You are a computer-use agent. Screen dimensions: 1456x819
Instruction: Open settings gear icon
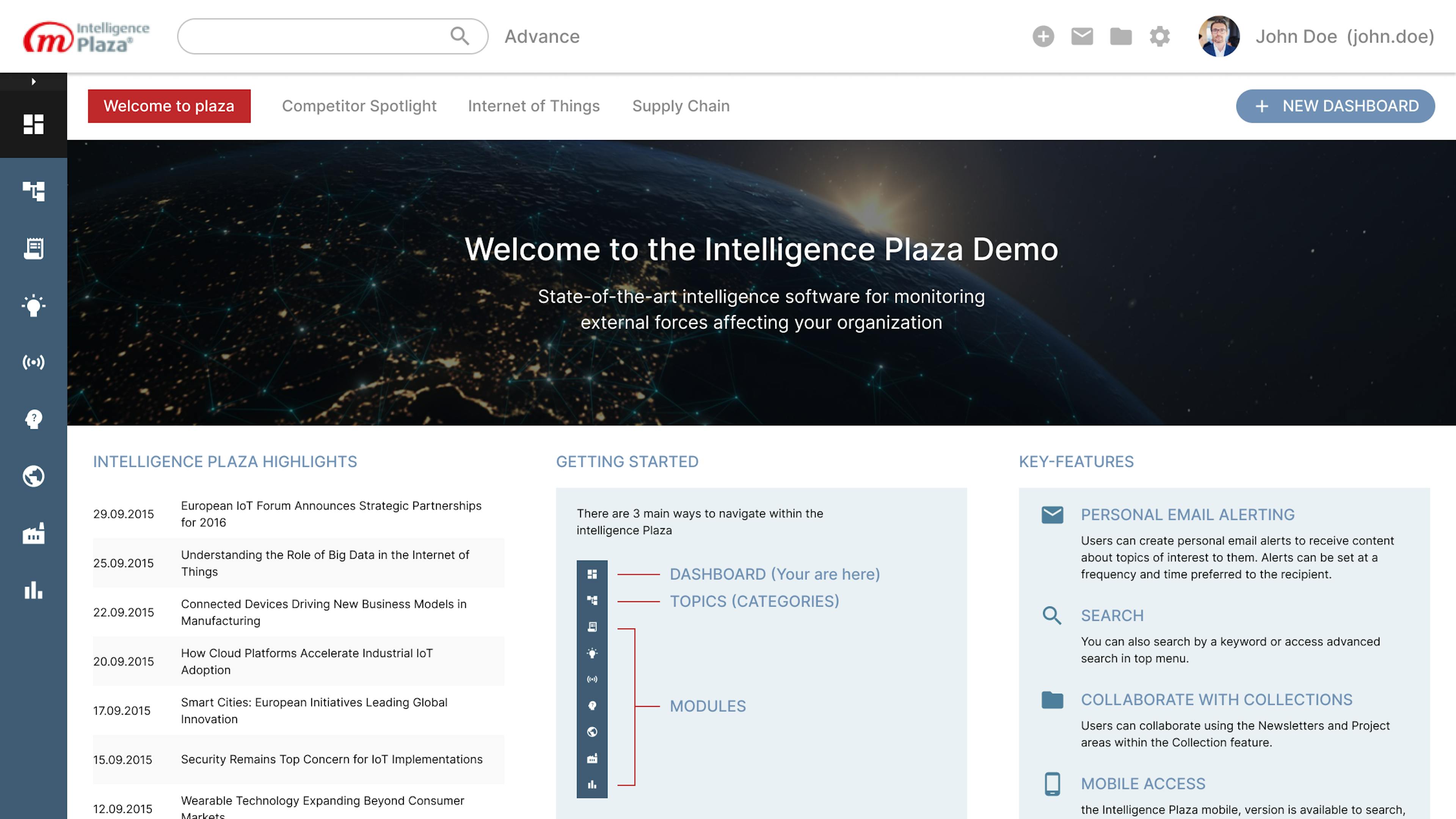[x=1159, y=36]
